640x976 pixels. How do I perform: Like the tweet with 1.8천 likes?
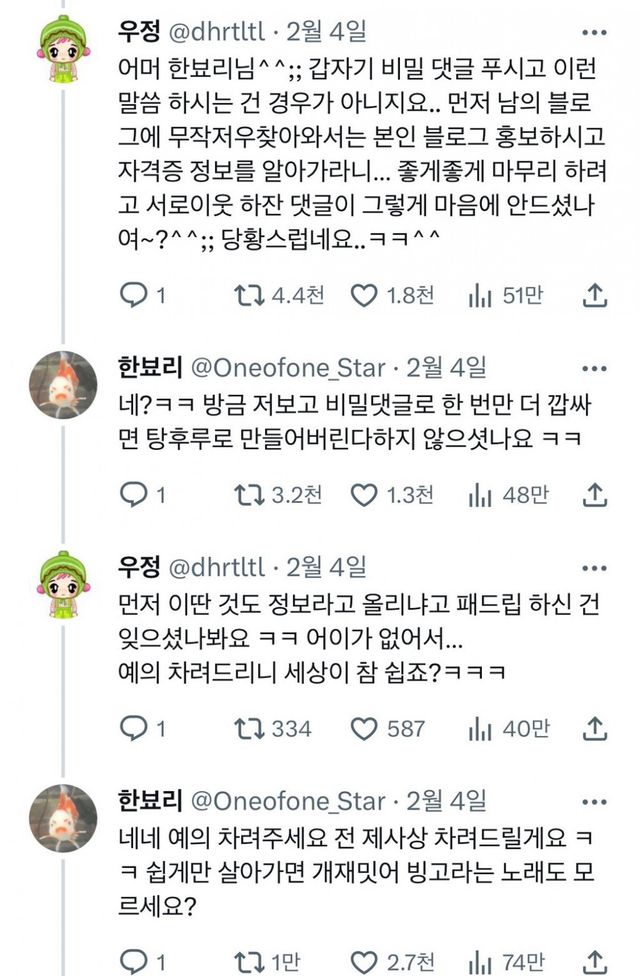tap(365, 295)
